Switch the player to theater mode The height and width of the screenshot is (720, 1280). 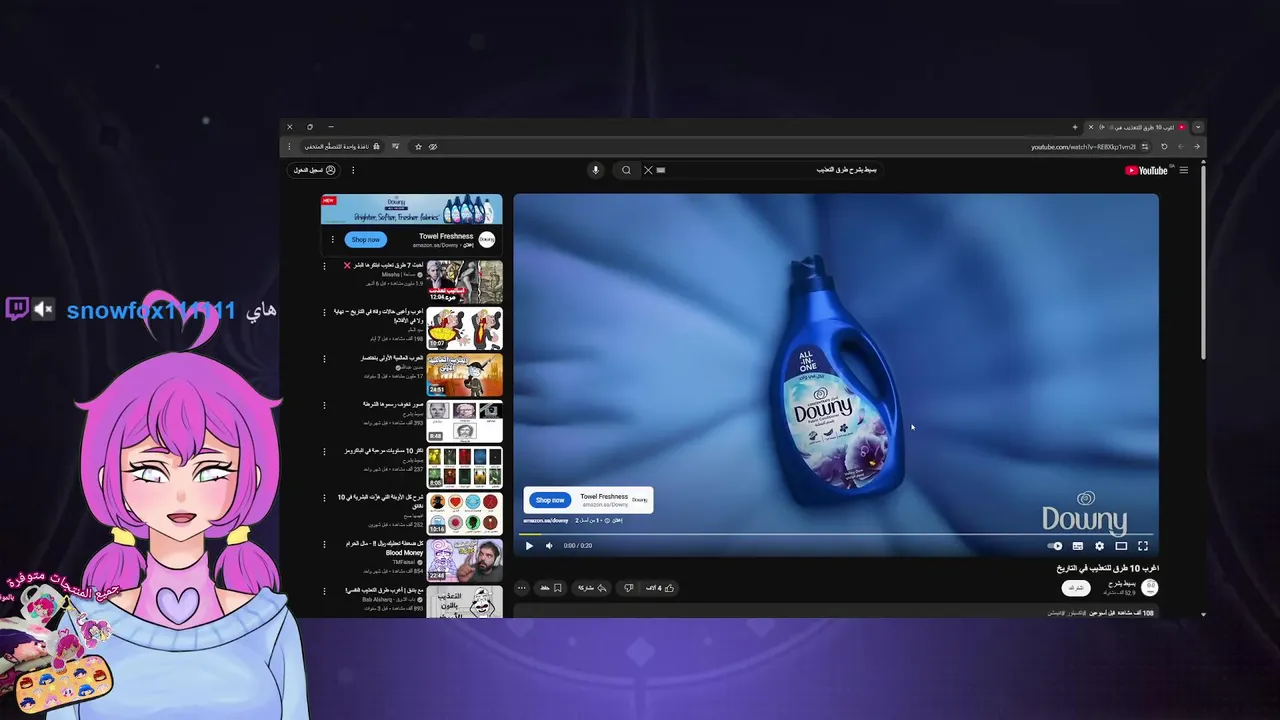pyautogui.click(x=1121, y=546)
